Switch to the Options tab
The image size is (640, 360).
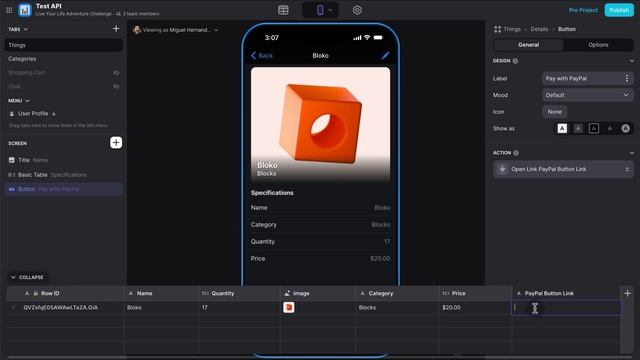[598, 45]
